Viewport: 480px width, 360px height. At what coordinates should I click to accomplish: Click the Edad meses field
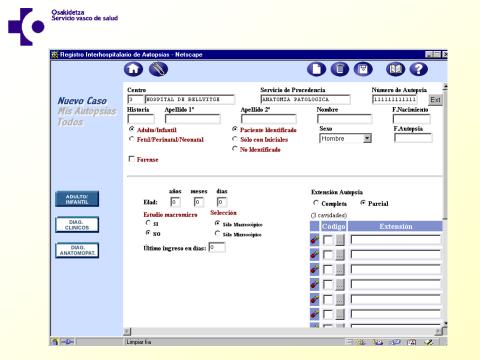tap(199, 202)
